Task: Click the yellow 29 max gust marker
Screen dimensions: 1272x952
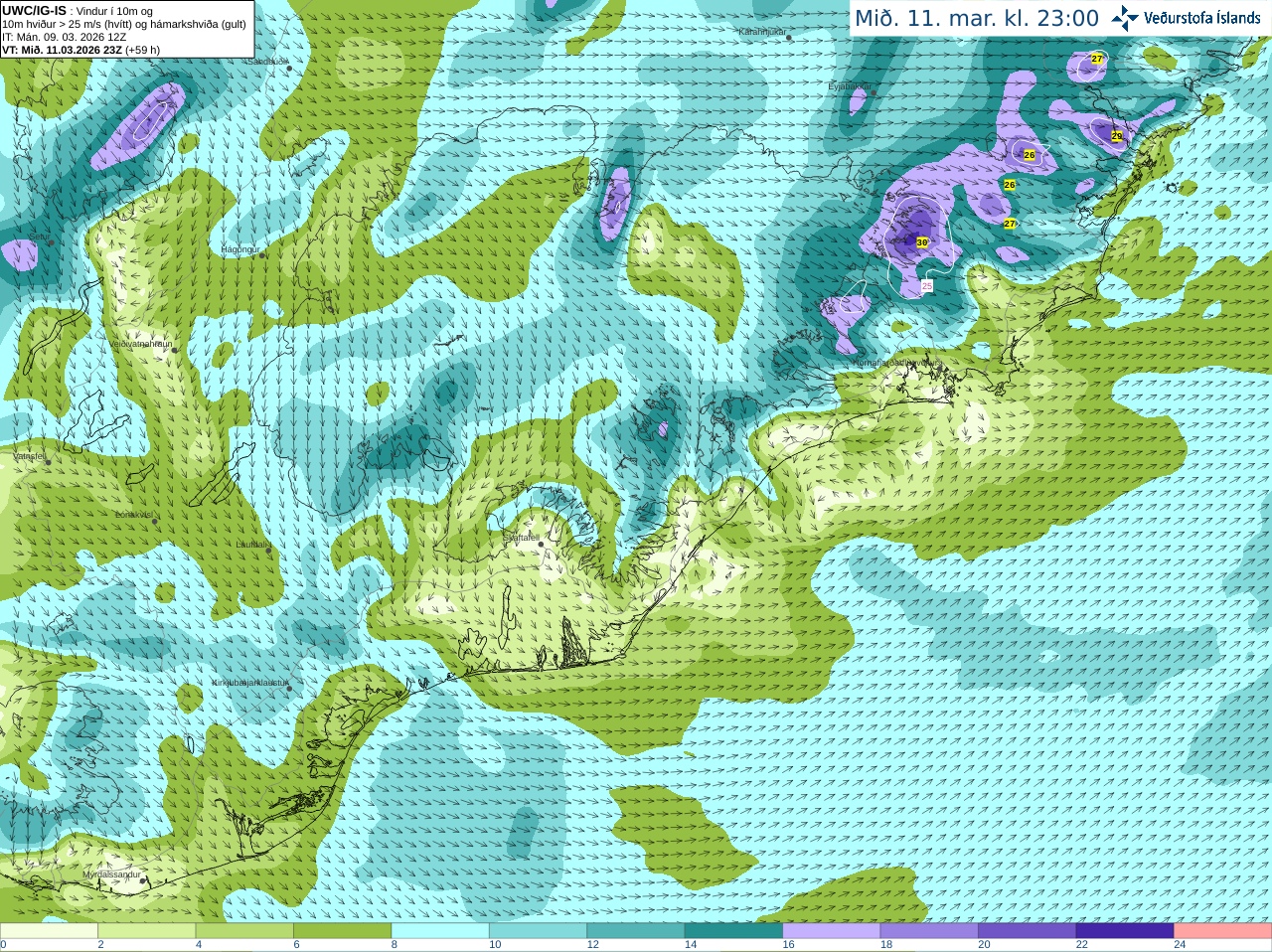Action: pyautogui.click(x=1117, y=136)
